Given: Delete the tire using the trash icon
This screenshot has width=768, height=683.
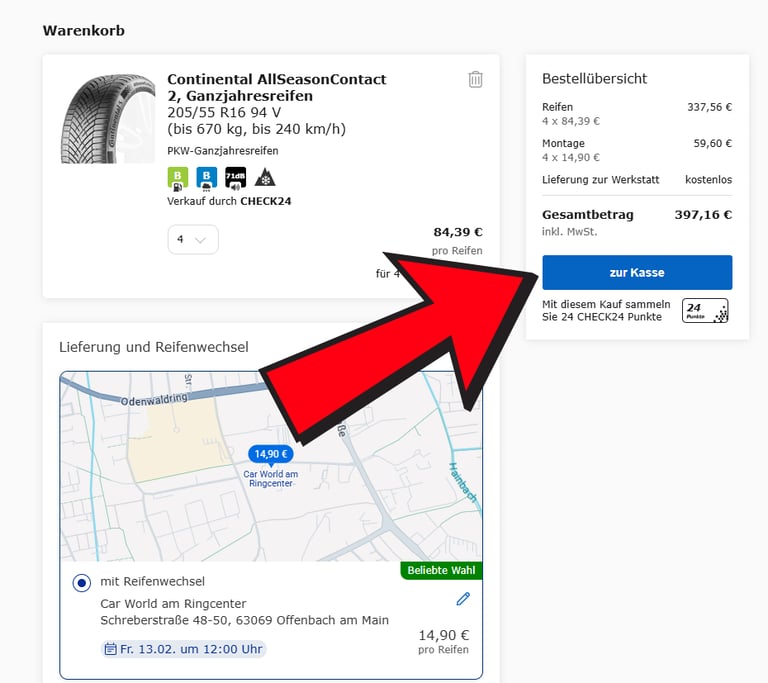Looking at the screenshot, I should click(475, 79).
